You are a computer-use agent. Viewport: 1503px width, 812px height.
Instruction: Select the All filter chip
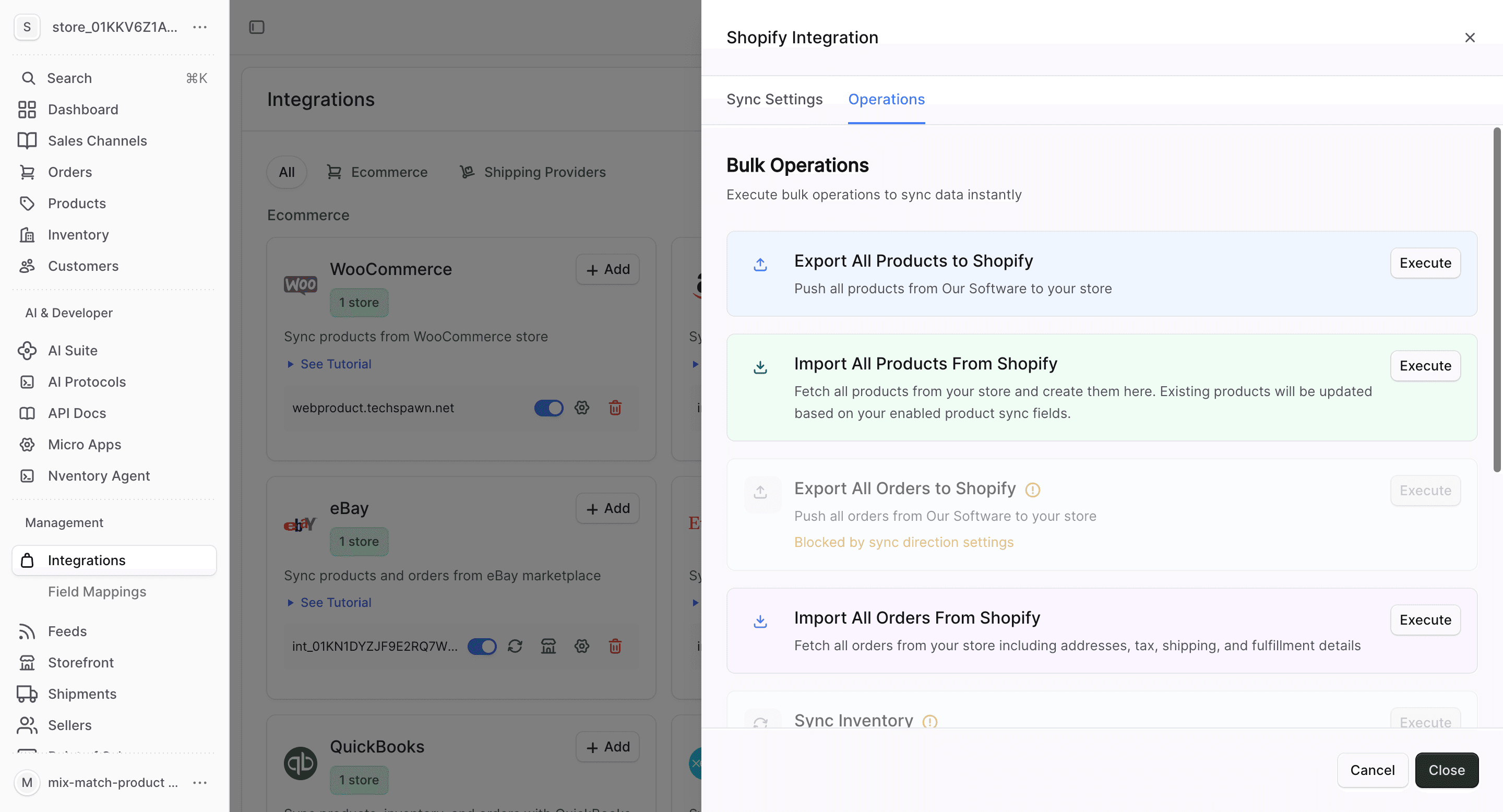pos(287,172)
